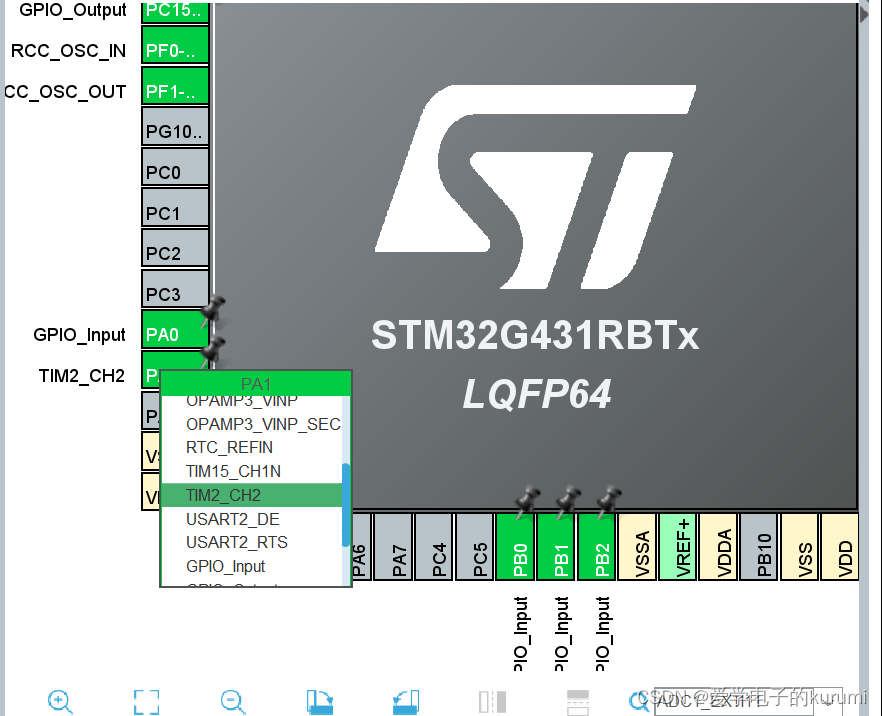Select the highlighted TIM2_CH2 menu entry
Viewport: 882px width, 716px height.
coord(251,495)
